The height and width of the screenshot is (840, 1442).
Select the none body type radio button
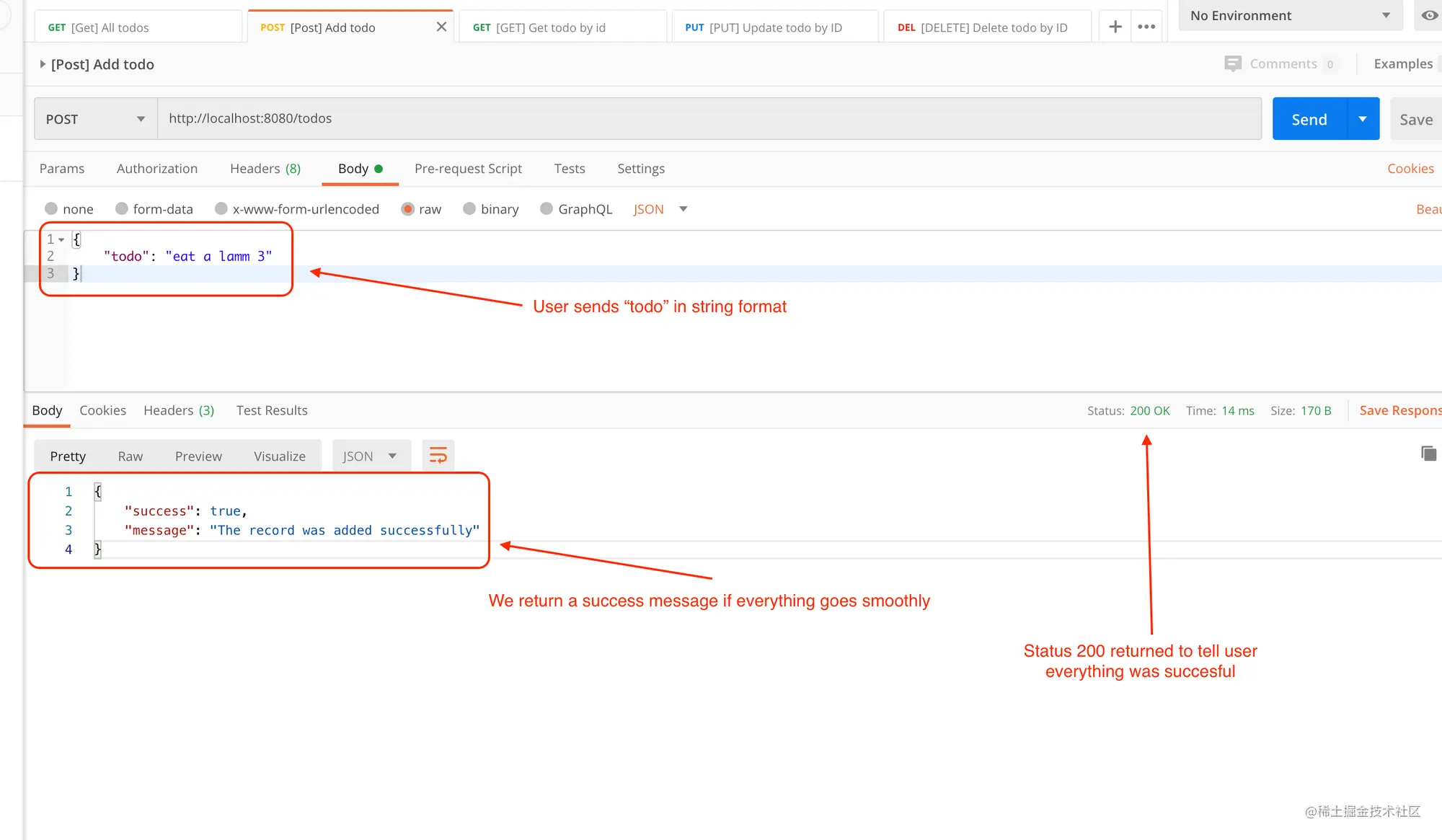point(51,208)
